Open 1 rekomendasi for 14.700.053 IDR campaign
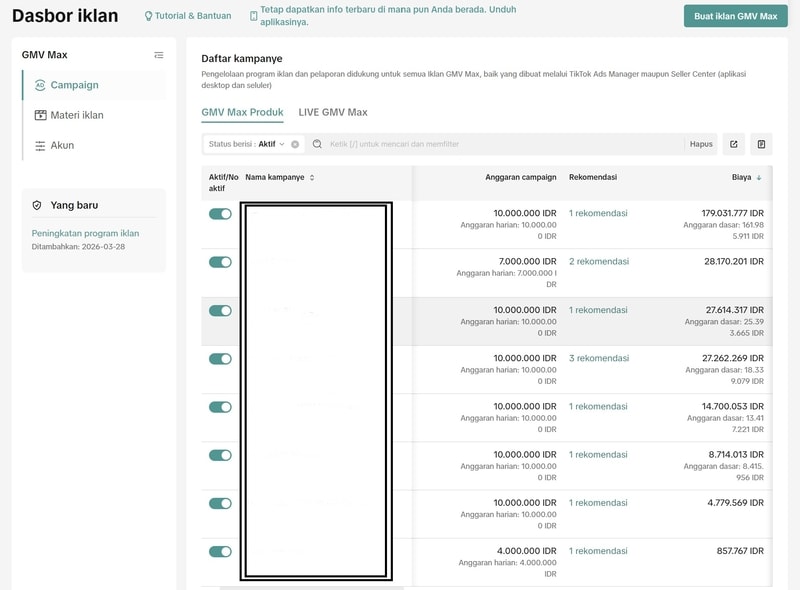 [x=598, y=407]
